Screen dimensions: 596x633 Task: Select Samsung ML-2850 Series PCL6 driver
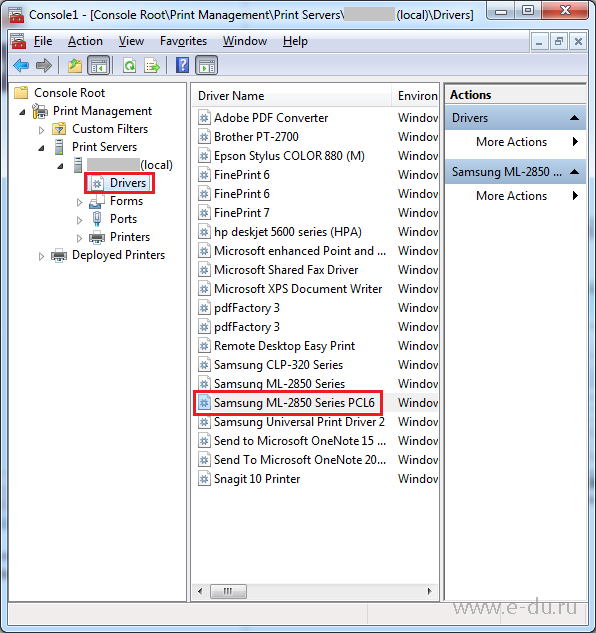pos(294,403)
